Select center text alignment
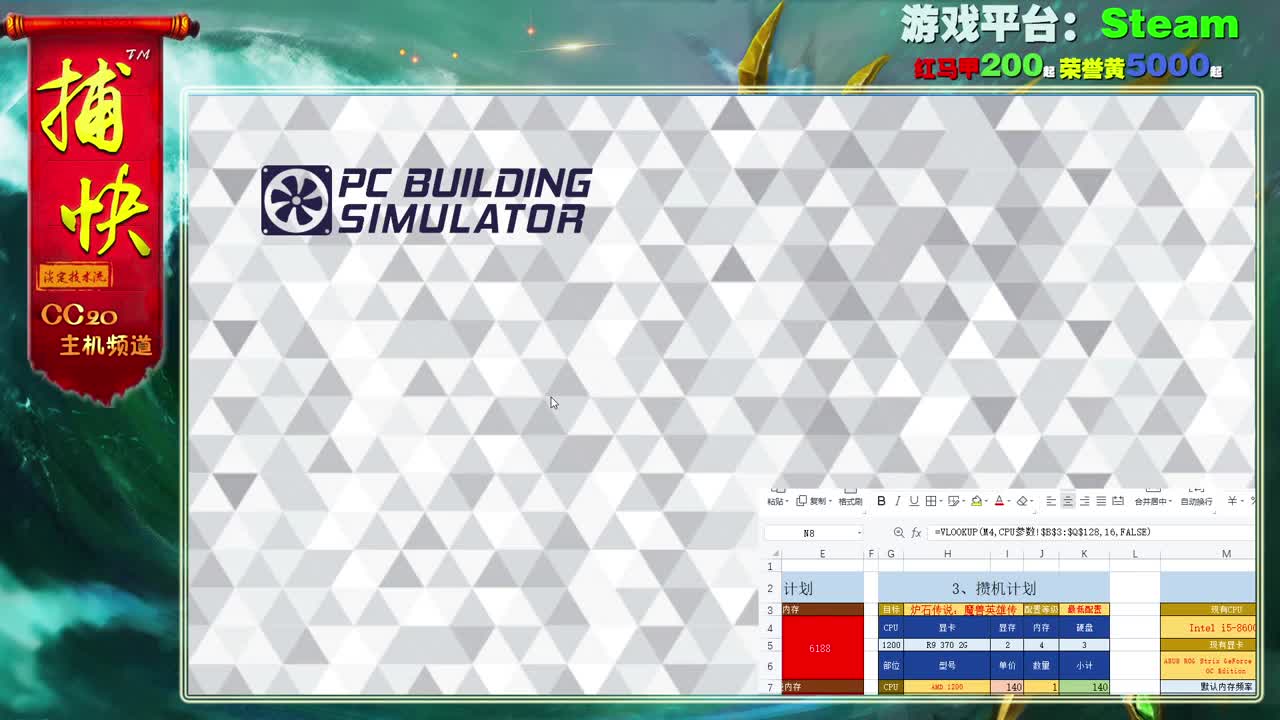Viewport: 1280px width, 720px height. [x=1068, y=501]
